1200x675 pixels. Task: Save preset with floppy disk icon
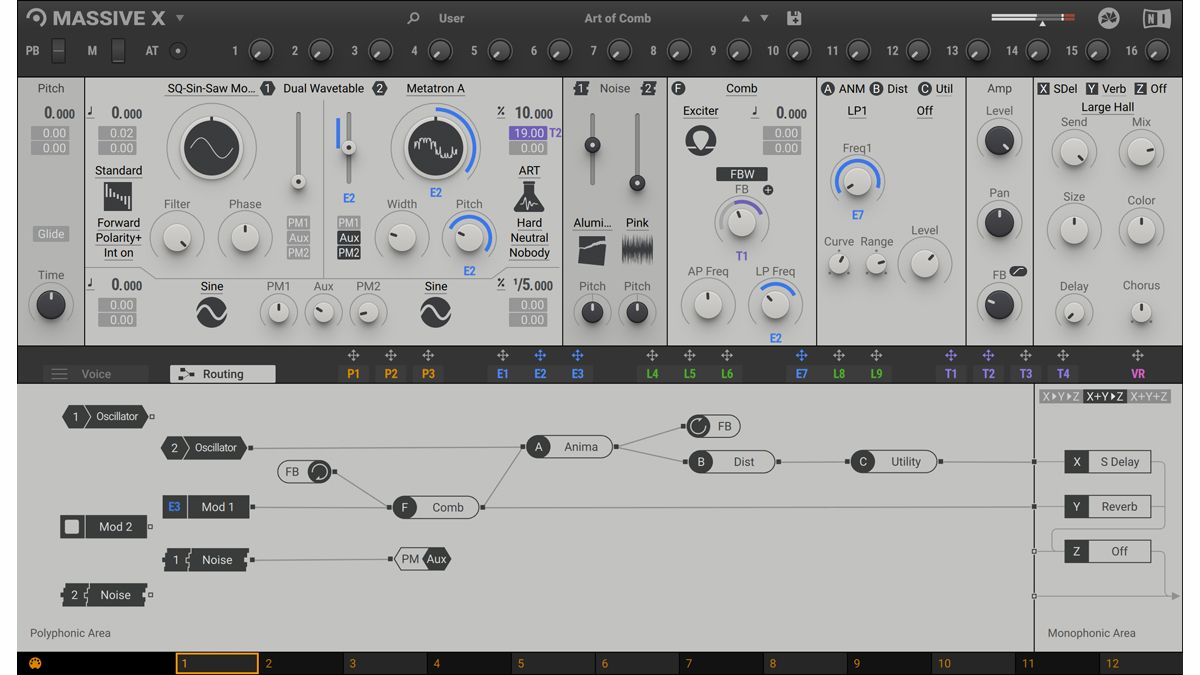coord(794,18)
